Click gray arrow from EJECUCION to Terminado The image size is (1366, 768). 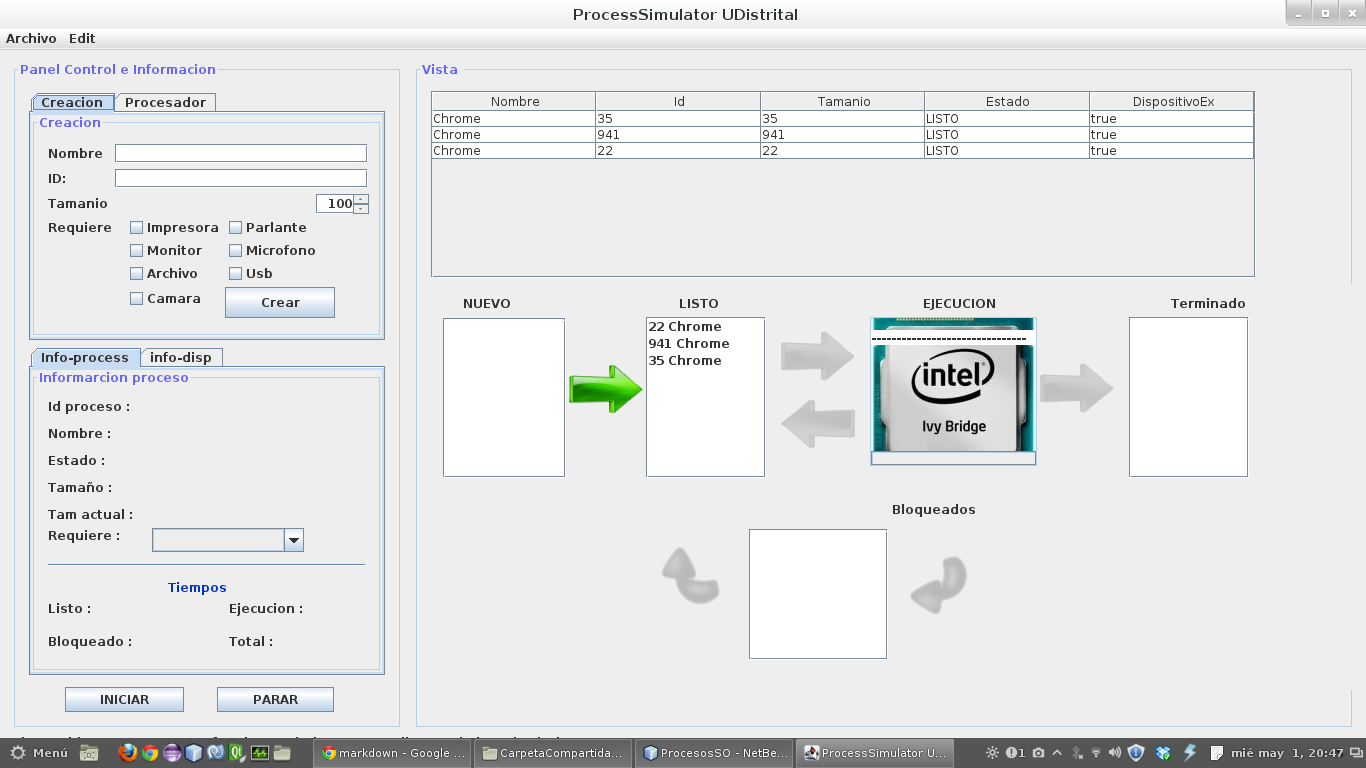tap(1077, 388)
